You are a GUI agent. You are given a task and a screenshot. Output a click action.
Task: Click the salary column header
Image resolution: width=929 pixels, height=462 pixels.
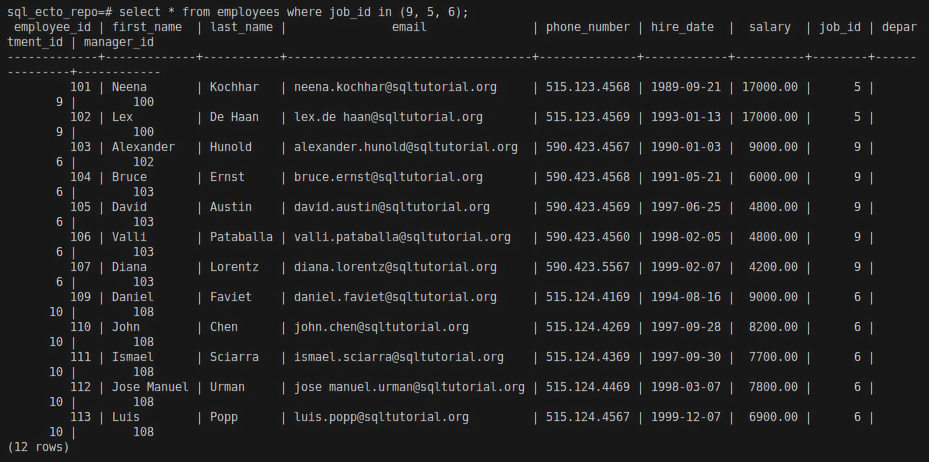click(x=769, y=27)
